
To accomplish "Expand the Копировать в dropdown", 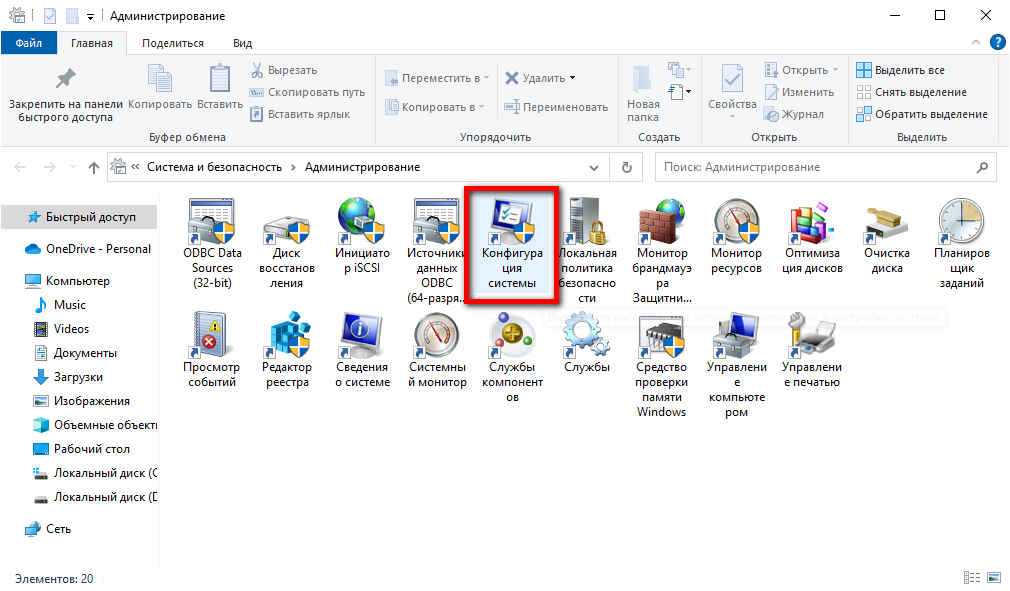I will click(436, 107).
